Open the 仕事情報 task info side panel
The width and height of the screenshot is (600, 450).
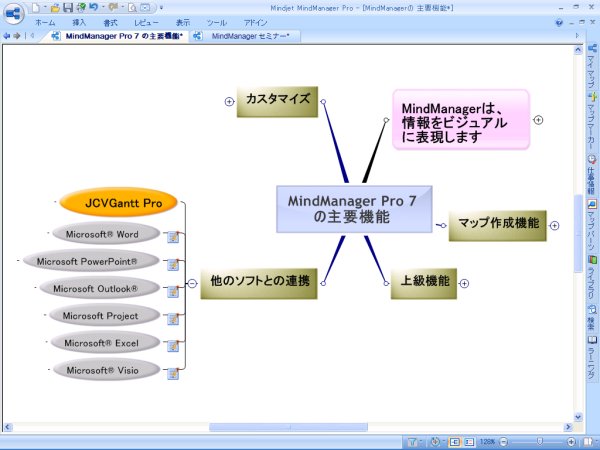point(592,174)
